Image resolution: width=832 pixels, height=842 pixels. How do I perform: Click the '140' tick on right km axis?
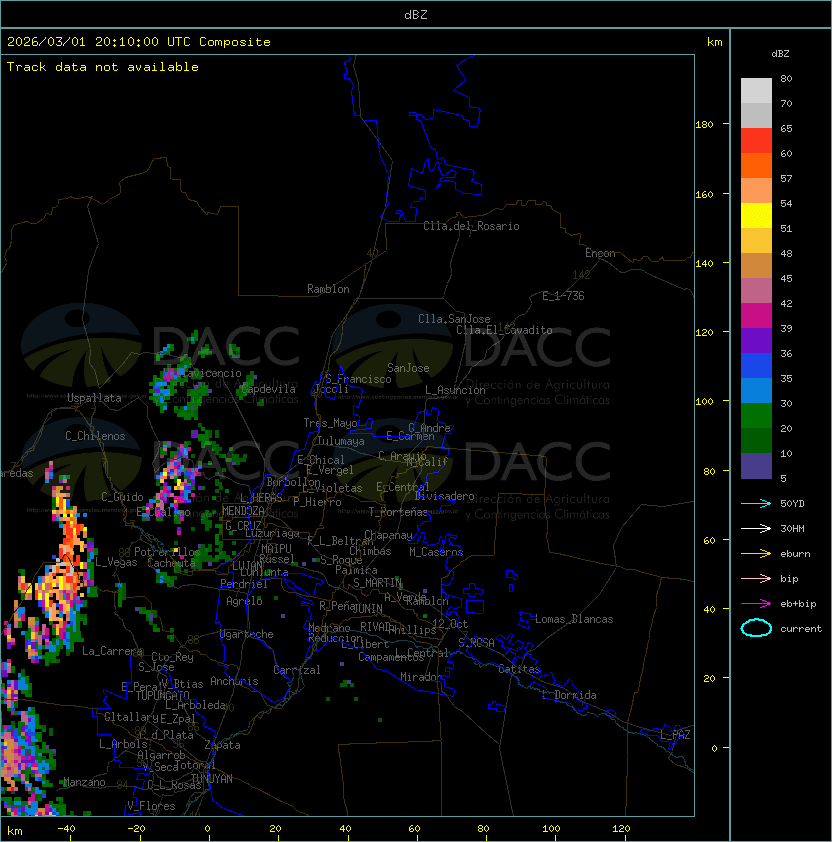click(704, 264)
